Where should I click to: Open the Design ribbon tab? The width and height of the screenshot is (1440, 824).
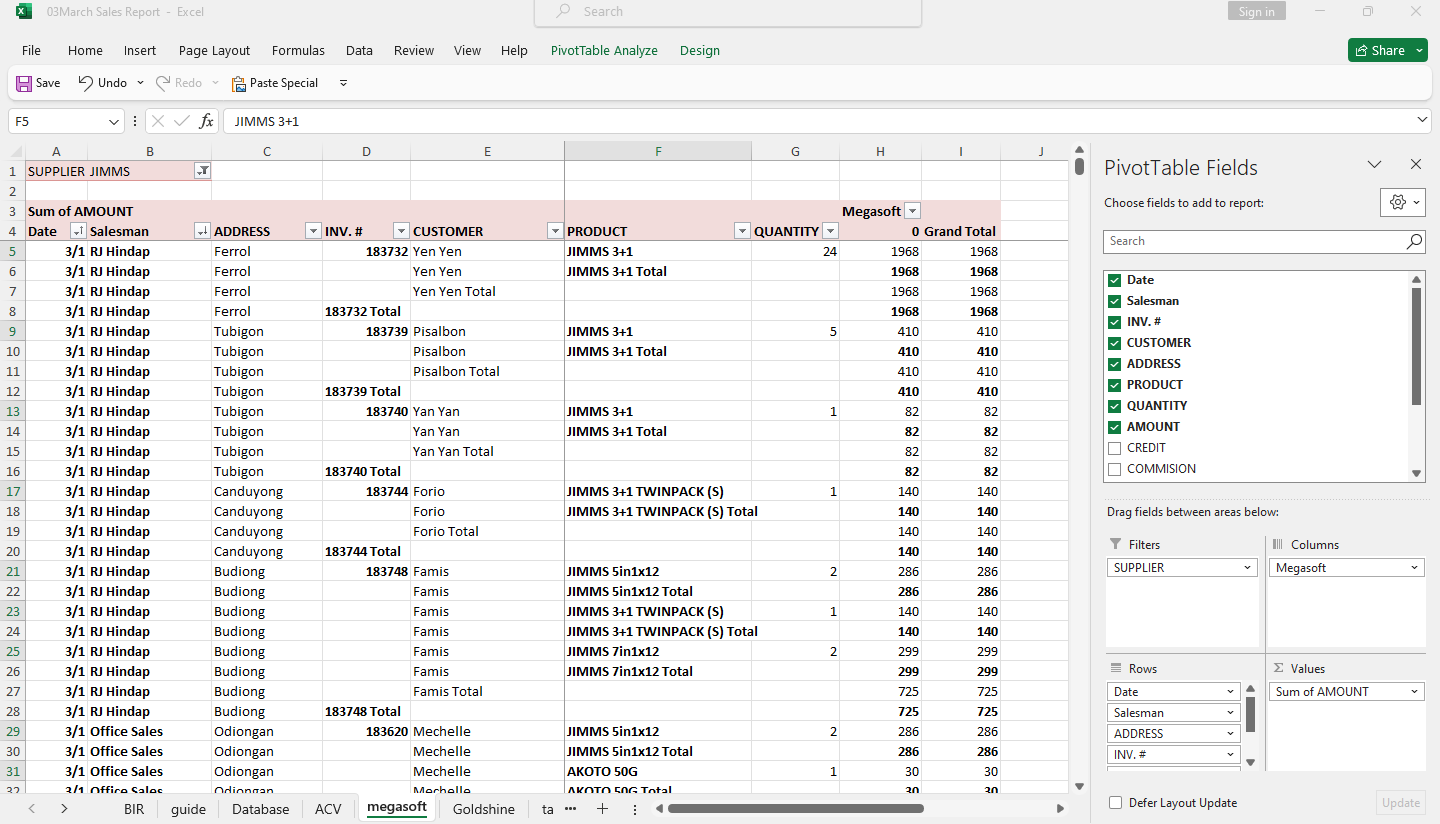pyautogui.click(x=700, y=51)
